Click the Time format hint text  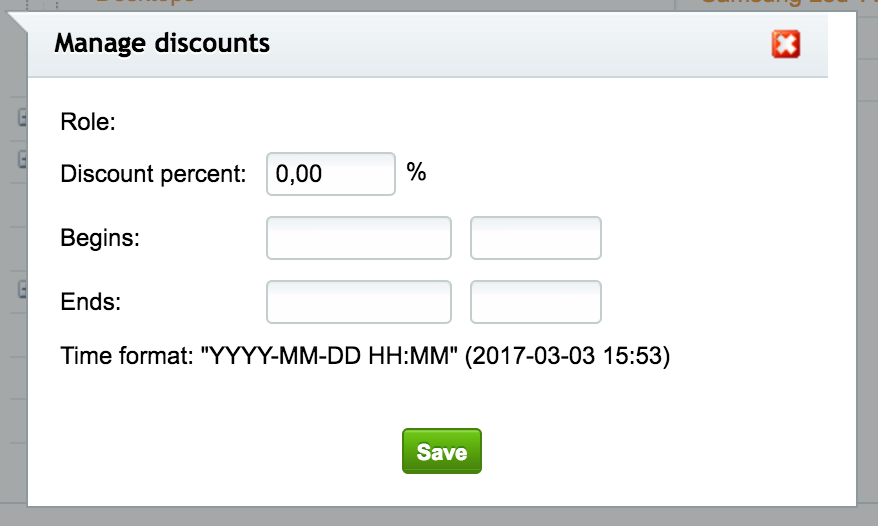click(x=365, y=356)
